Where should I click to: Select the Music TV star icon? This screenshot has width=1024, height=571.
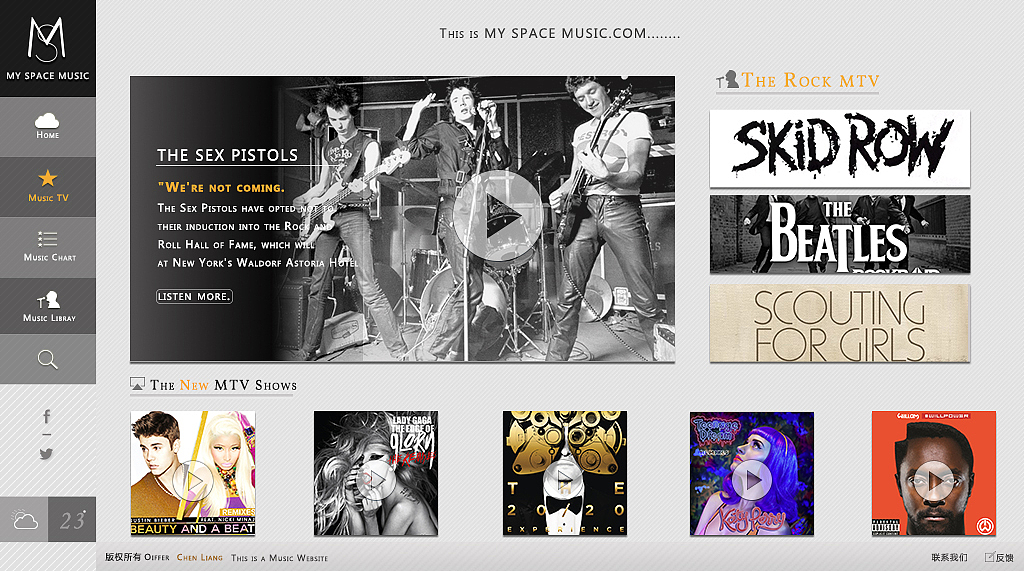click(x=48, y=178)
